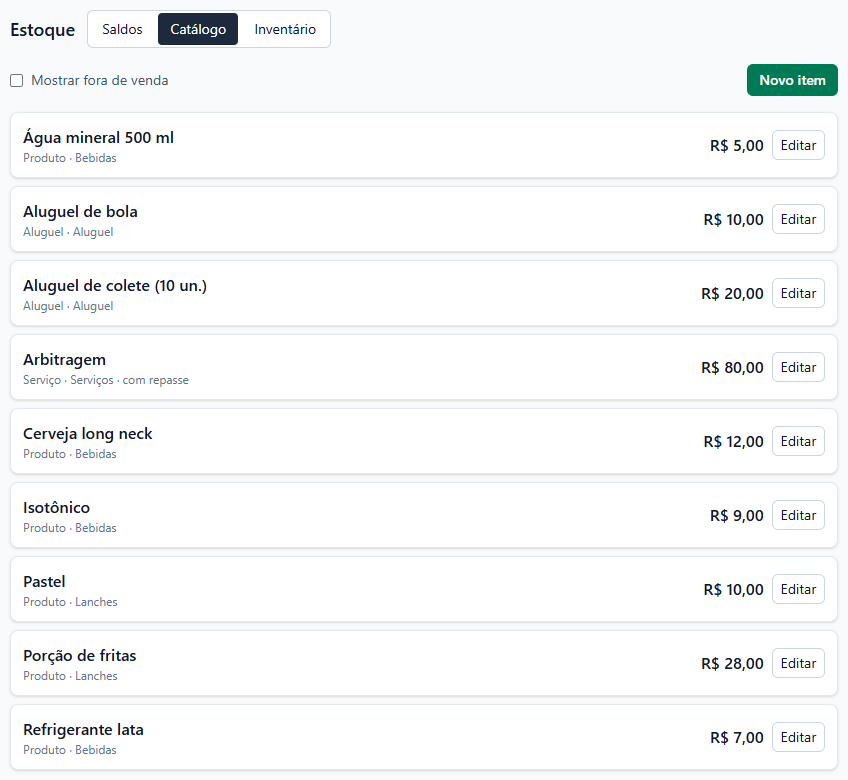848x780 pixels.
Task: Click the Novo item button
Action: pyautogui.click(x=792, y=80)
